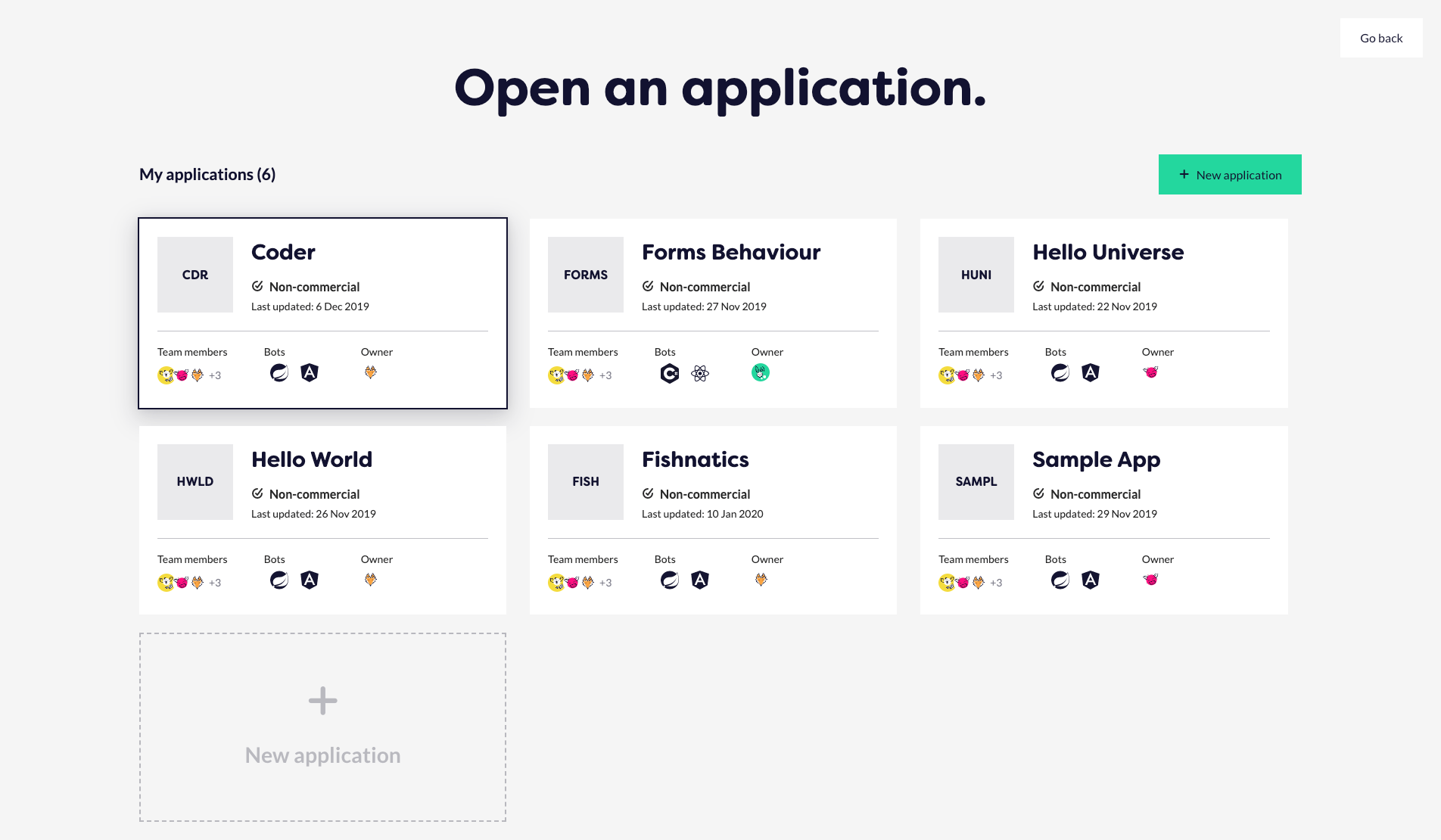Show +3 more team members in Sample App

pos(996,583)
